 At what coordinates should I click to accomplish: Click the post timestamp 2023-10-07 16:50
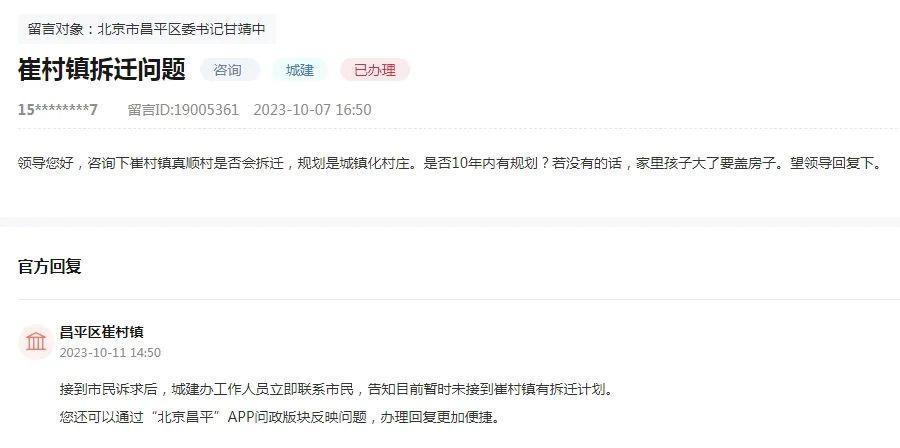312,110
